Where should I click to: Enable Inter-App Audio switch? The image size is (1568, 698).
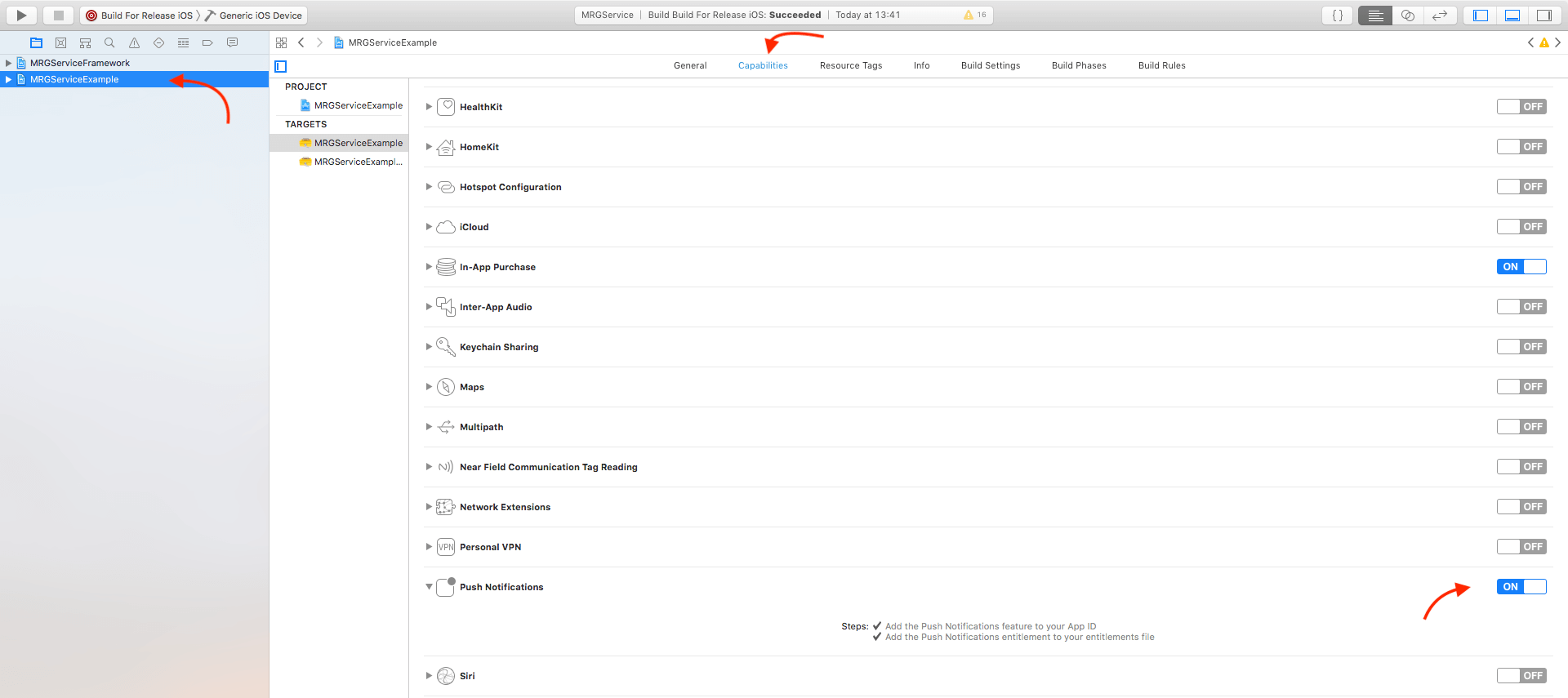click(1521, 306)
